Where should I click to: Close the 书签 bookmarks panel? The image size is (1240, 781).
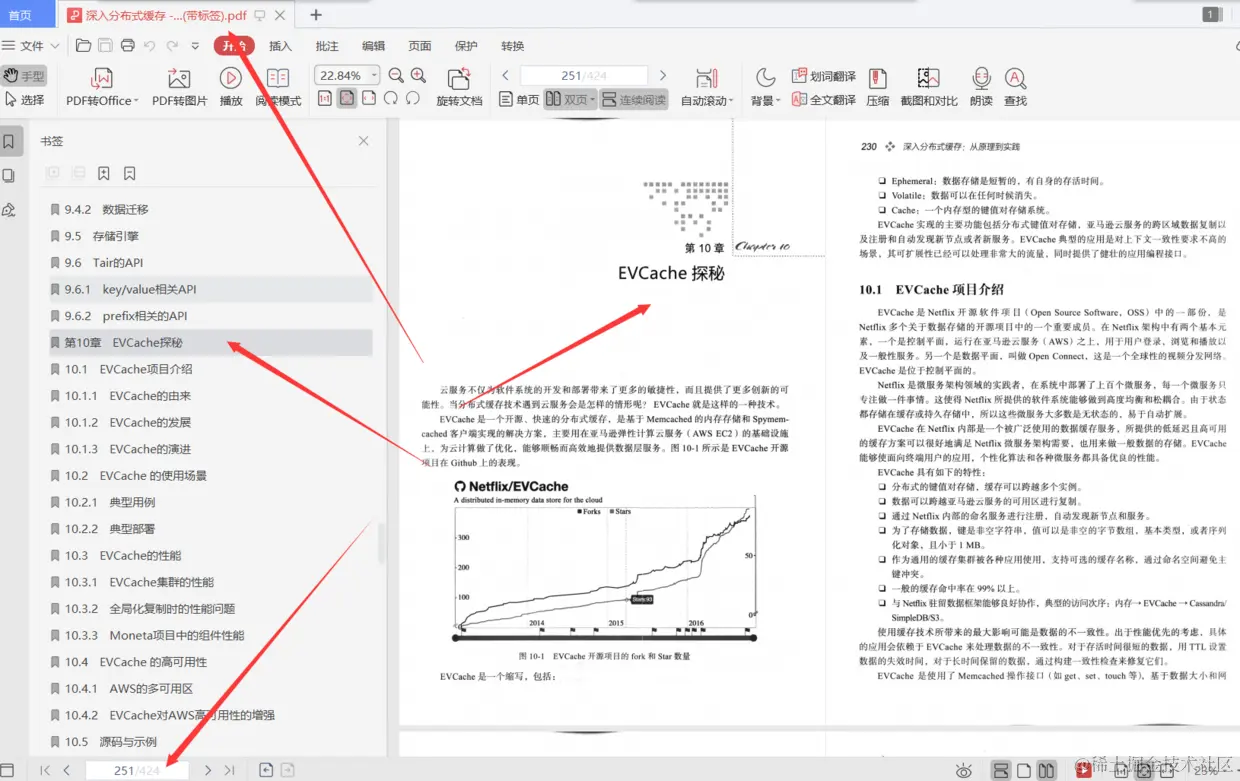(364, 141)
